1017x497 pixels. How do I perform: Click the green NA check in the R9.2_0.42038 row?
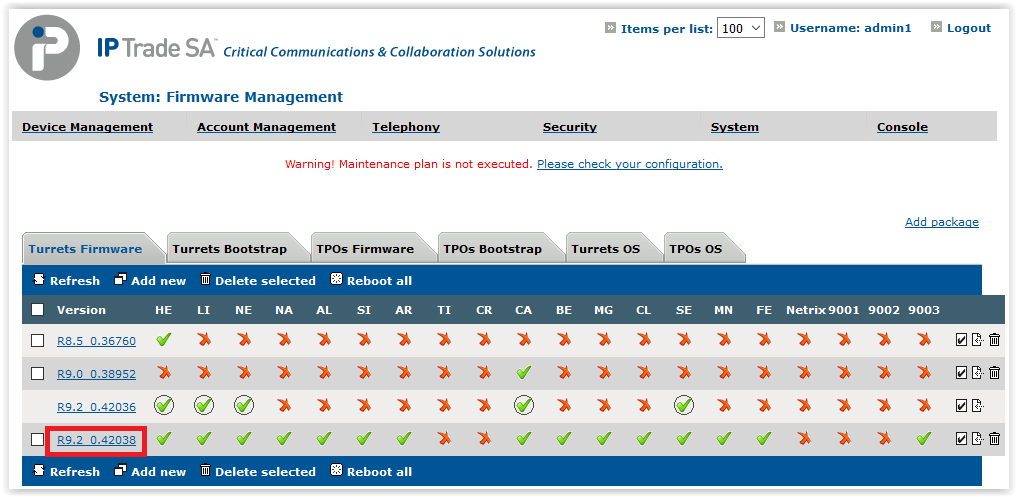click(283, 439)
